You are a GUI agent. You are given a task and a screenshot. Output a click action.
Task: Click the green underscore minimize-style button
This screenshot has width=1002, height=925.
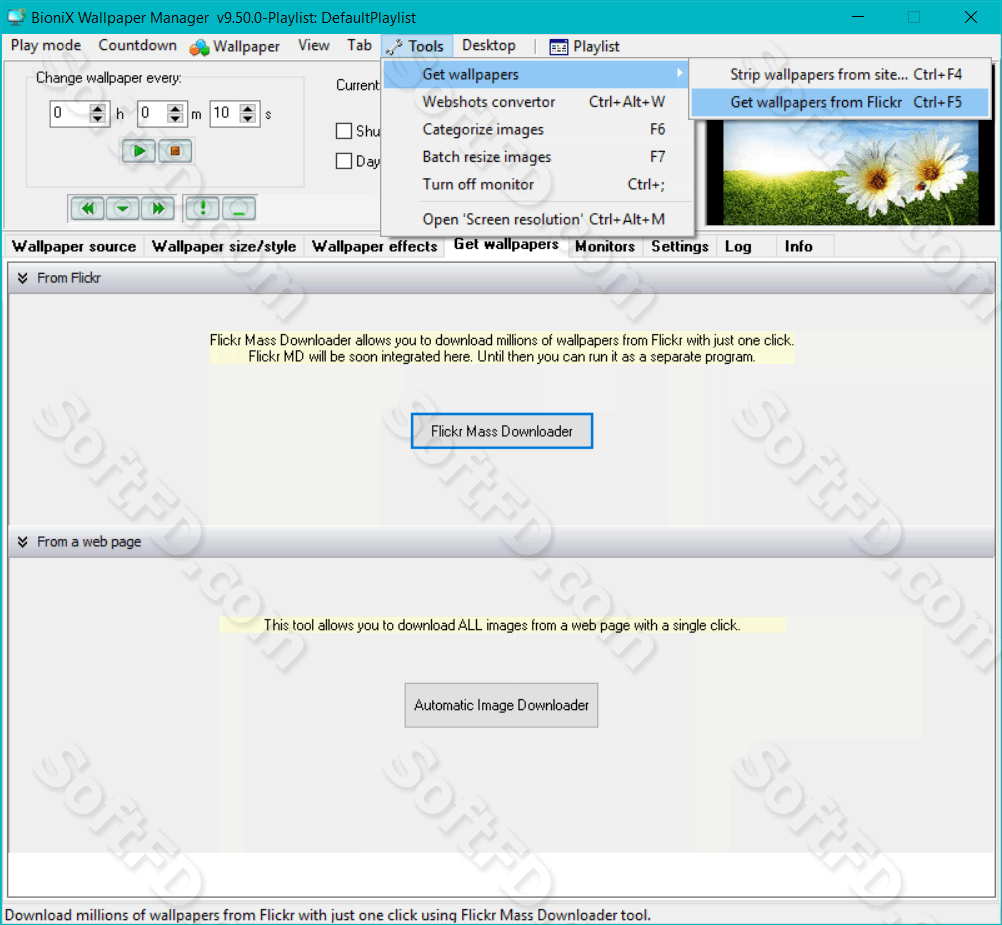[239, 208]
